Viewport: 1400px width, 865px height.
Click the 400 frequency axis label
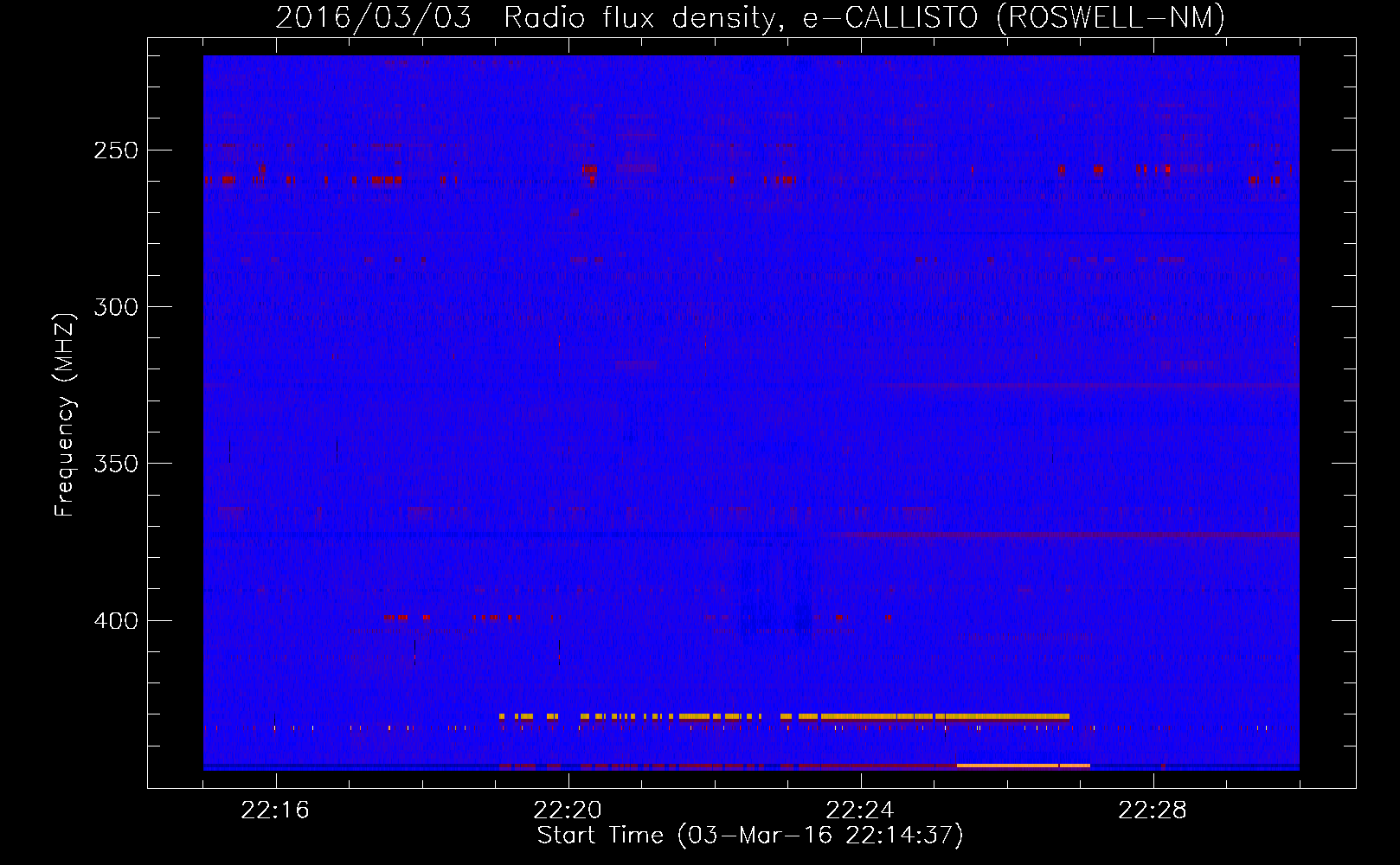point(116,620)
